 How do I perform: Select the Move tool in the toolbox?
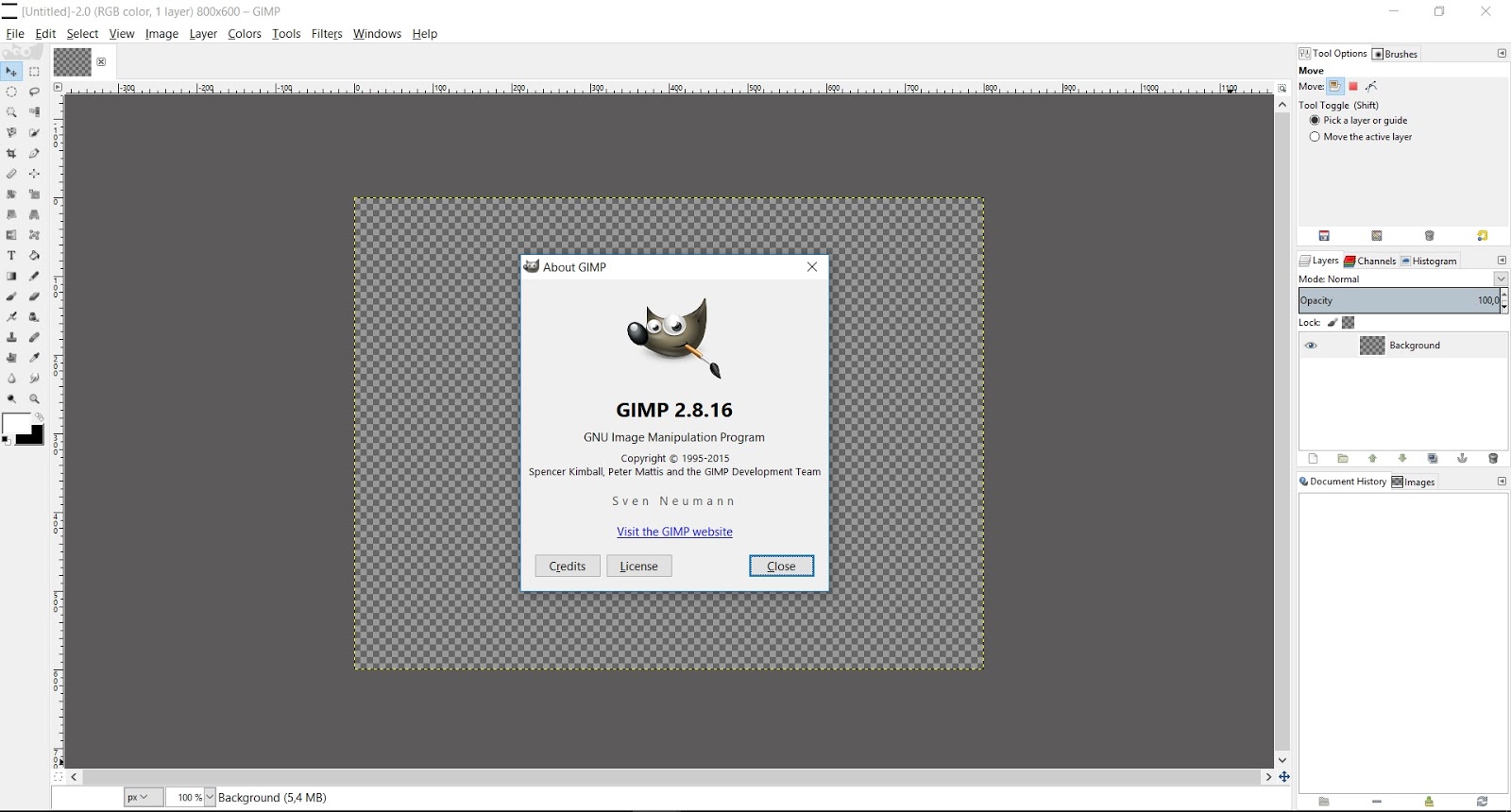pyautogui.click(x=11, y=72)
